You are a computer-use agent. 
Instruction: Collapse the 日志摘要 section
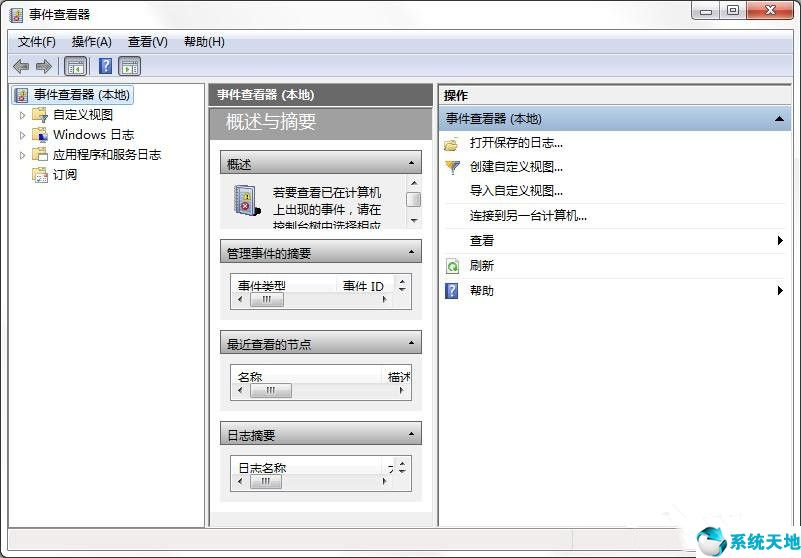click(x=411, y=434)
